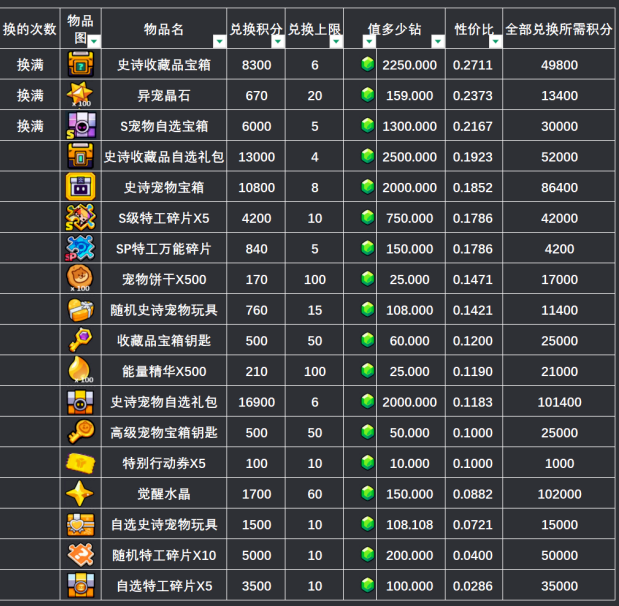This screenshot has height=606, width=619.
Task: Open the 兑换积分 column filter dropdown
Action: 278,41
